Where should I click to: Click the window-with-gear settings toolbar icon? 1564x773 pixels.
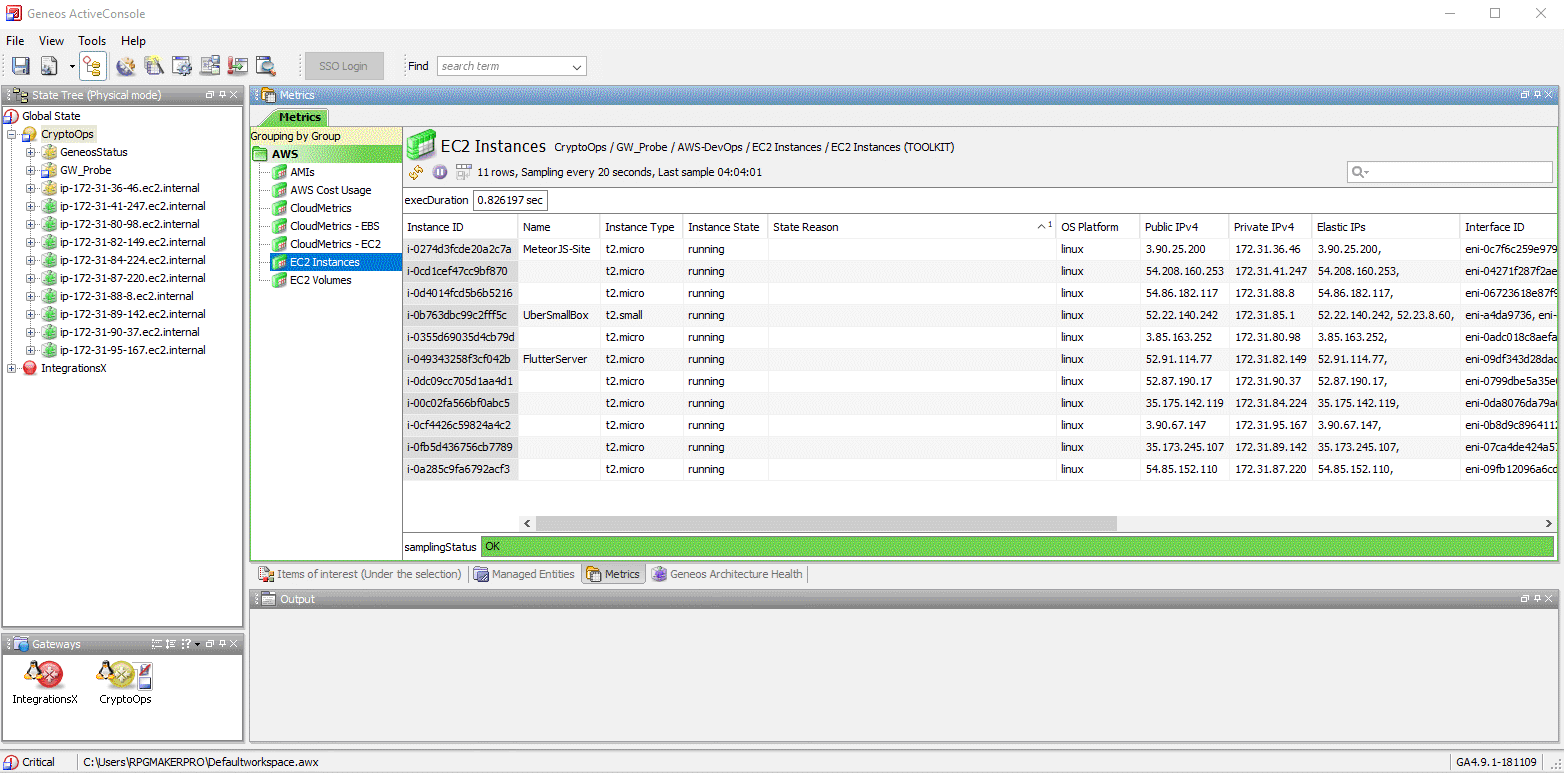(x=181, y=66)
